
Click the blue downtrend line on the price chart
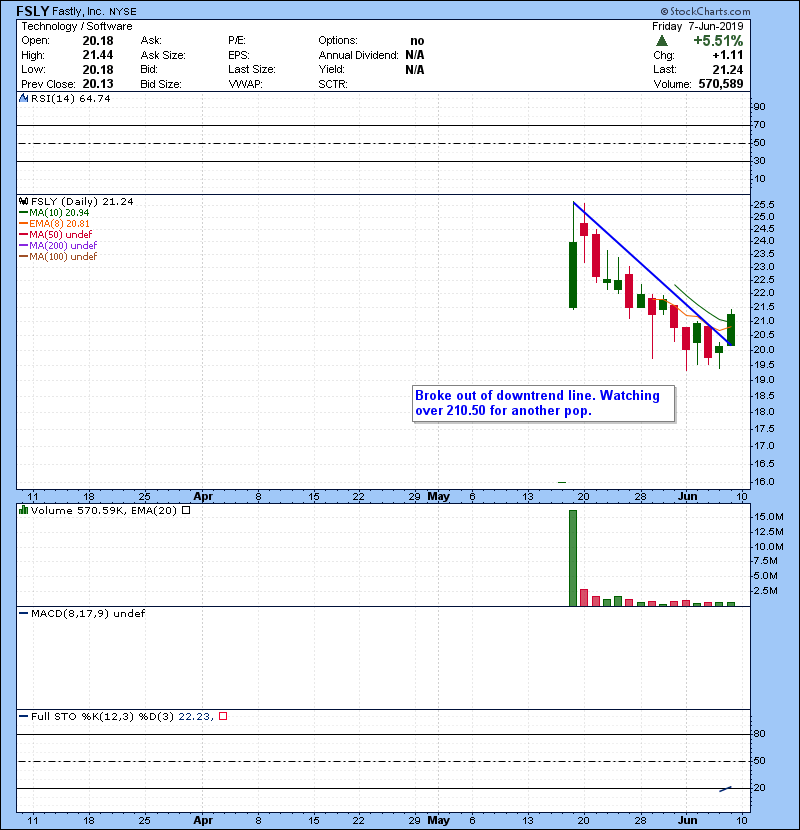(652, 273)
